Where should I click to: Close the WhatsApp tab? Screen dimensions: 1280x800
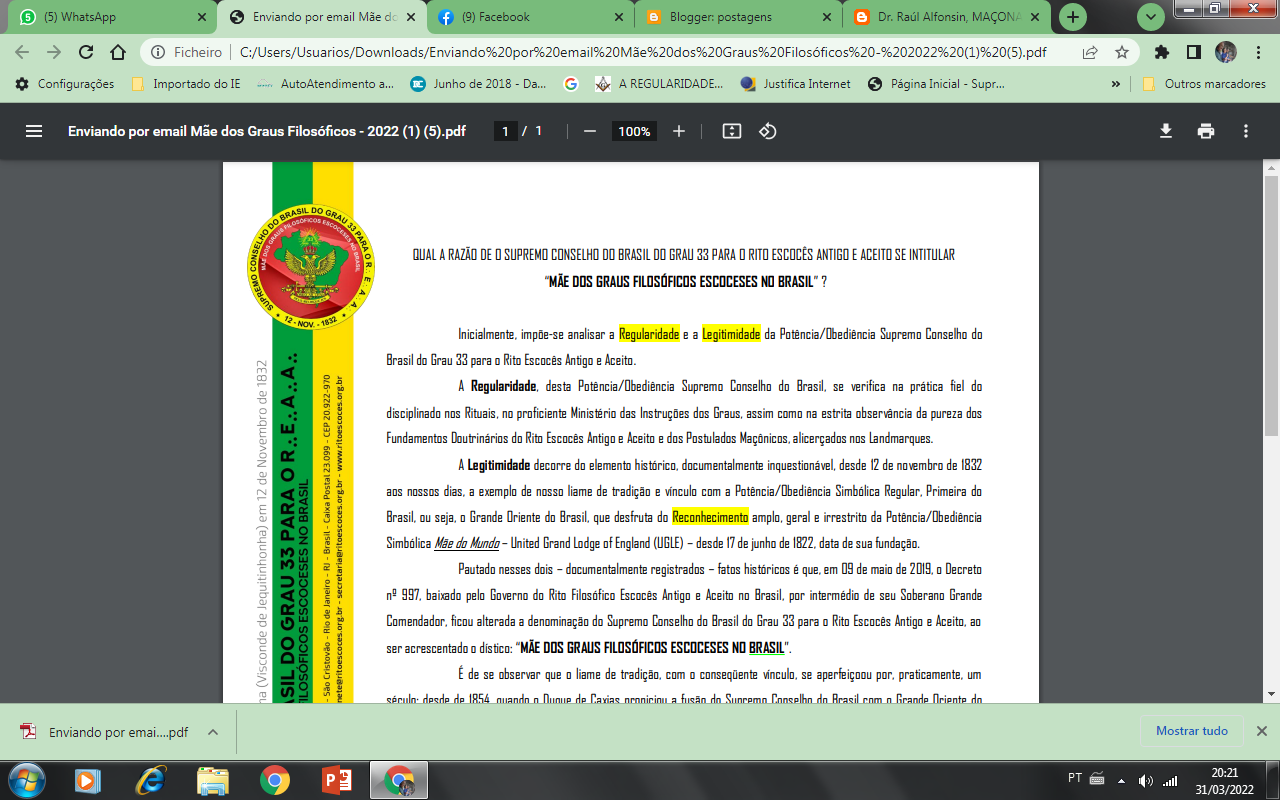pos(201,17)
